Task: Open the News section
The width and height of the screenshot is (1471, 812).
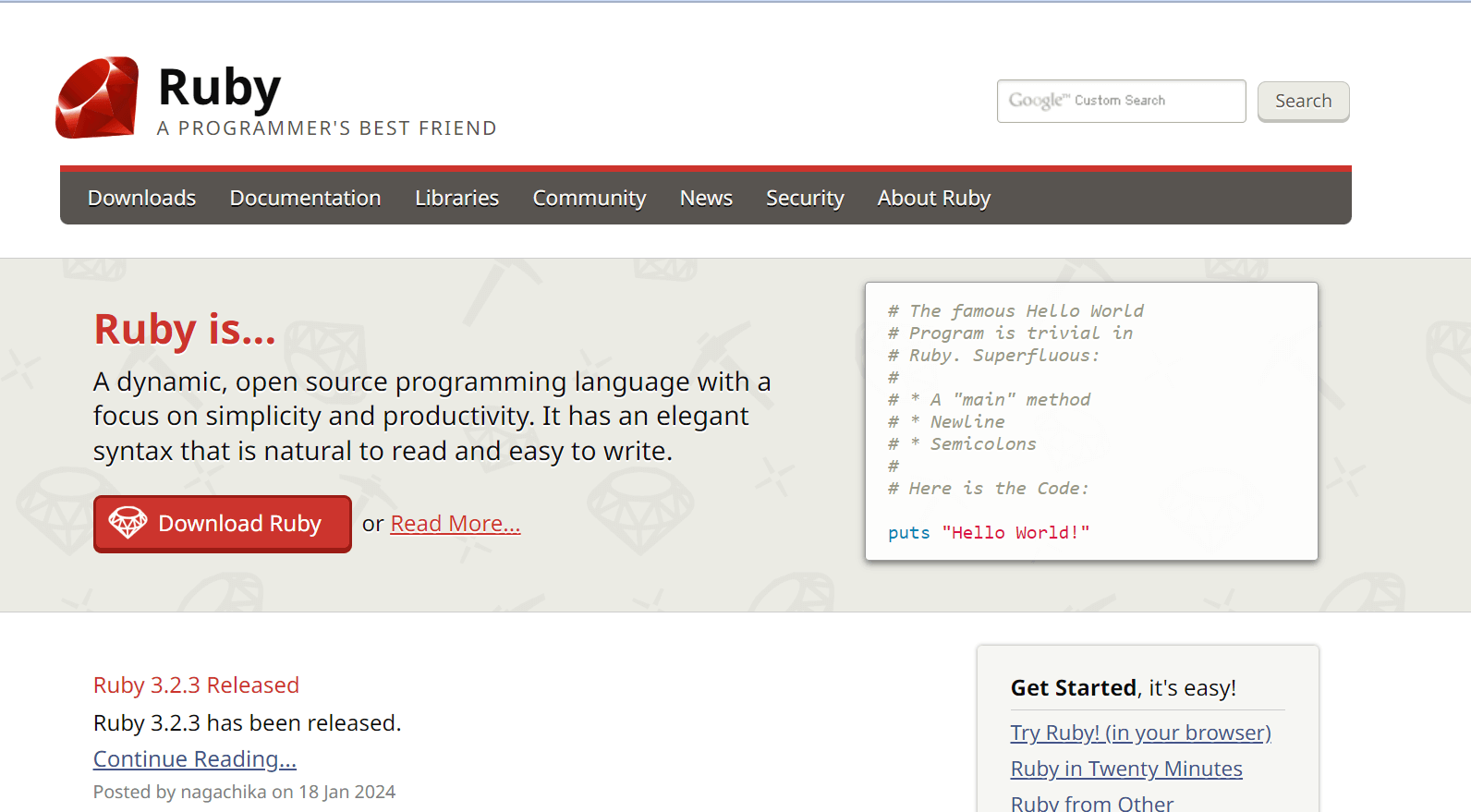Action: (x=706, y=198)
